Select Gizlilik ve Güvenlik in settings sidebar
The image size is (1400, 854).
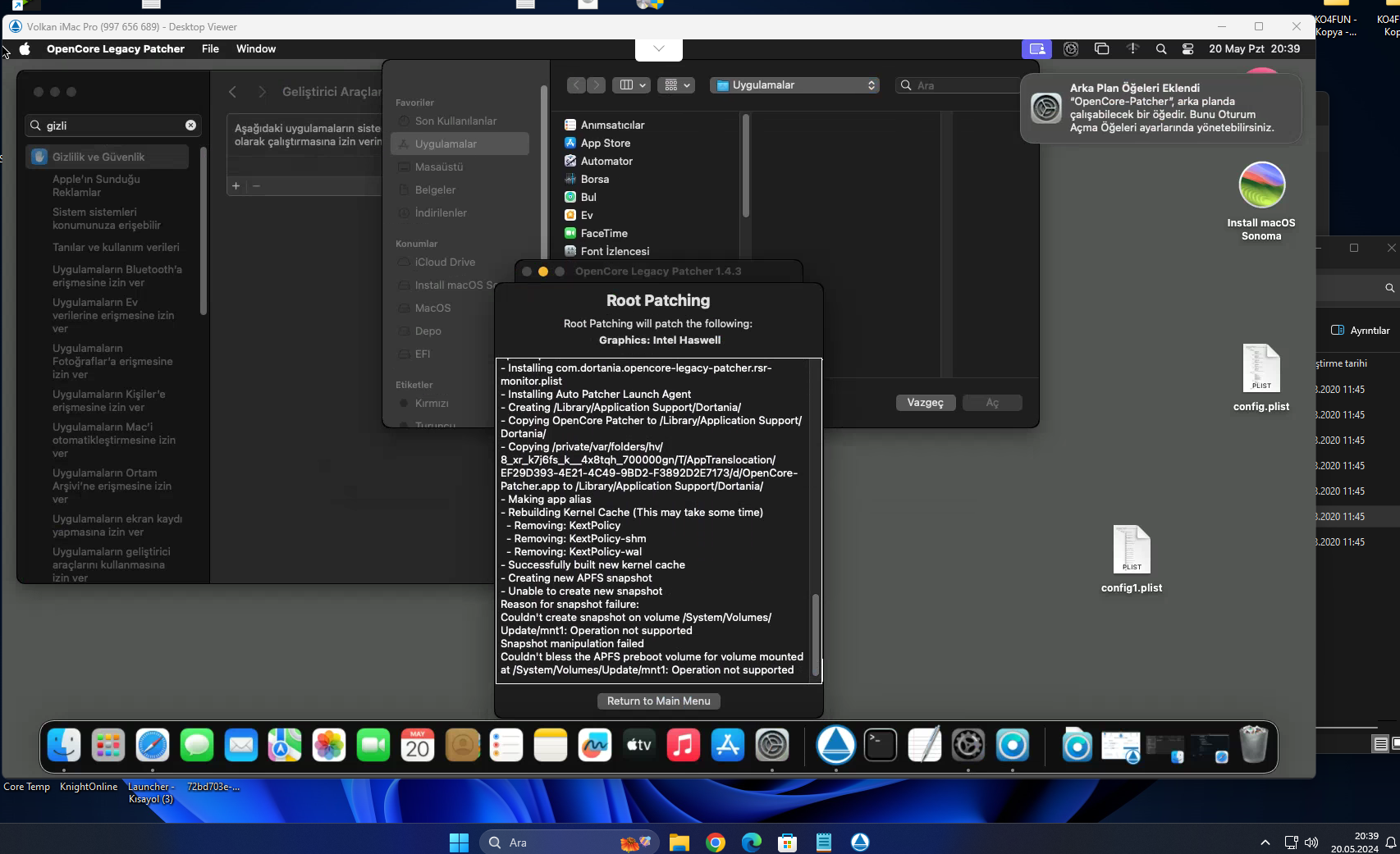click(98, 157)
